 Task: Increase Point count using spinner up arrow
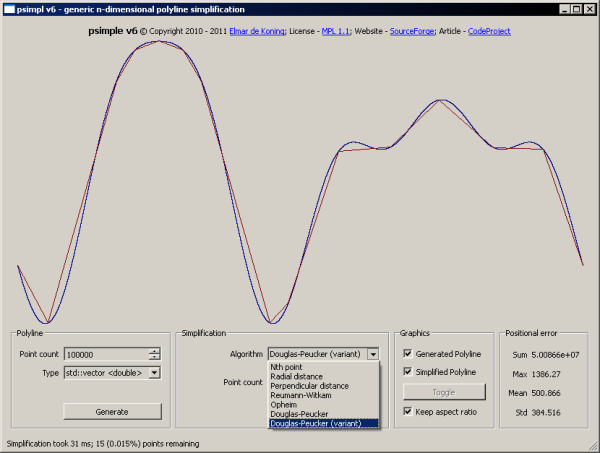pos(154,351)
